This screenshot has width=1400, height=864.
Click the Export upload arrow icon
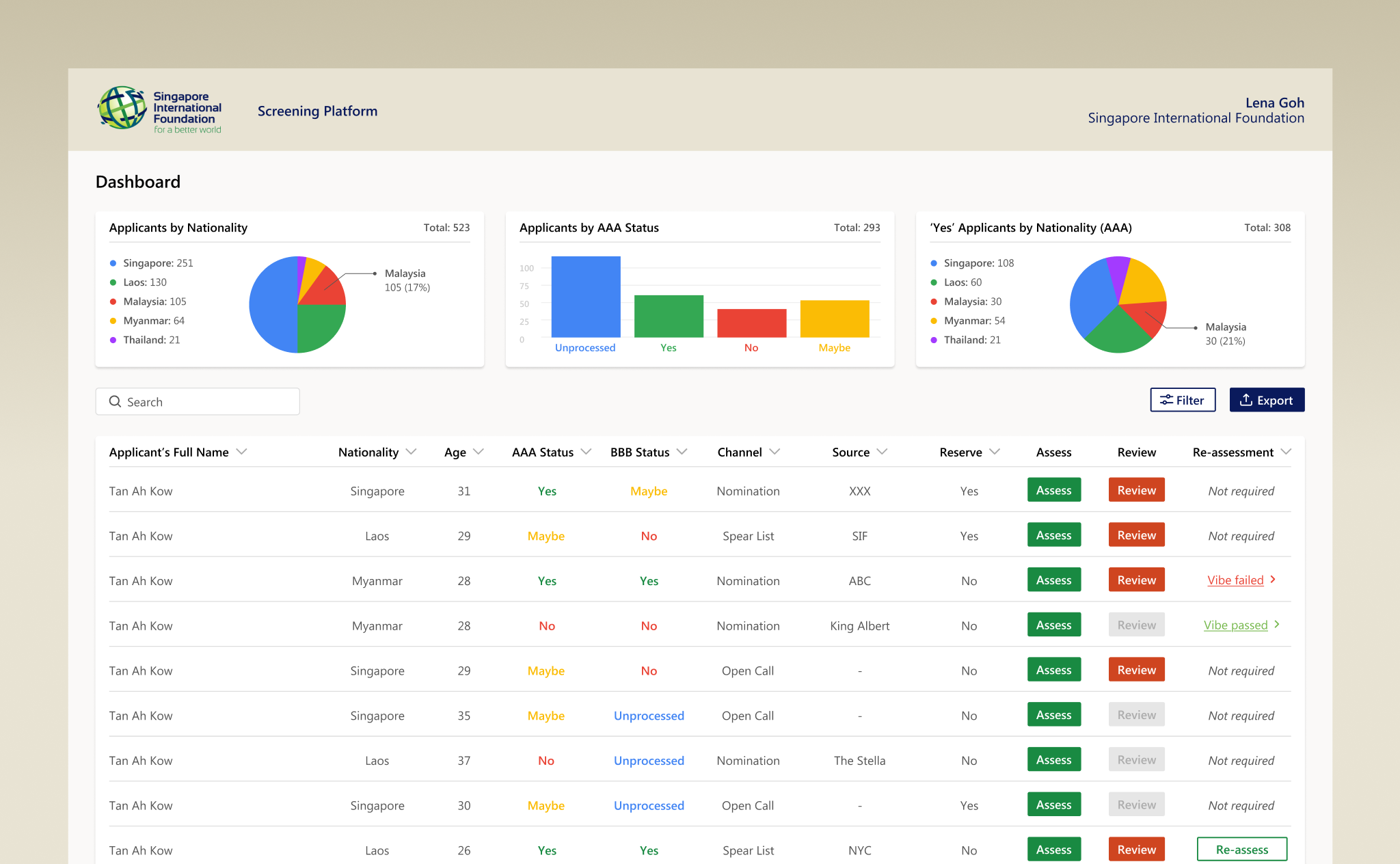tap(1246, 401)
